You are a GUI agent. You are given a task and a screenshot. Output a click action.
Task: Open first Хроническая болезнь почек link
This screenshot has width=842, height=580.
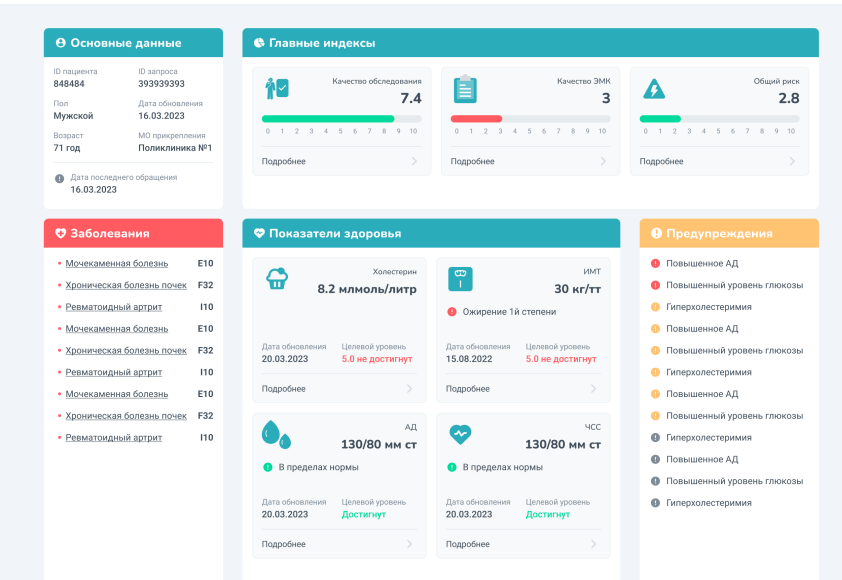point(126,286)
